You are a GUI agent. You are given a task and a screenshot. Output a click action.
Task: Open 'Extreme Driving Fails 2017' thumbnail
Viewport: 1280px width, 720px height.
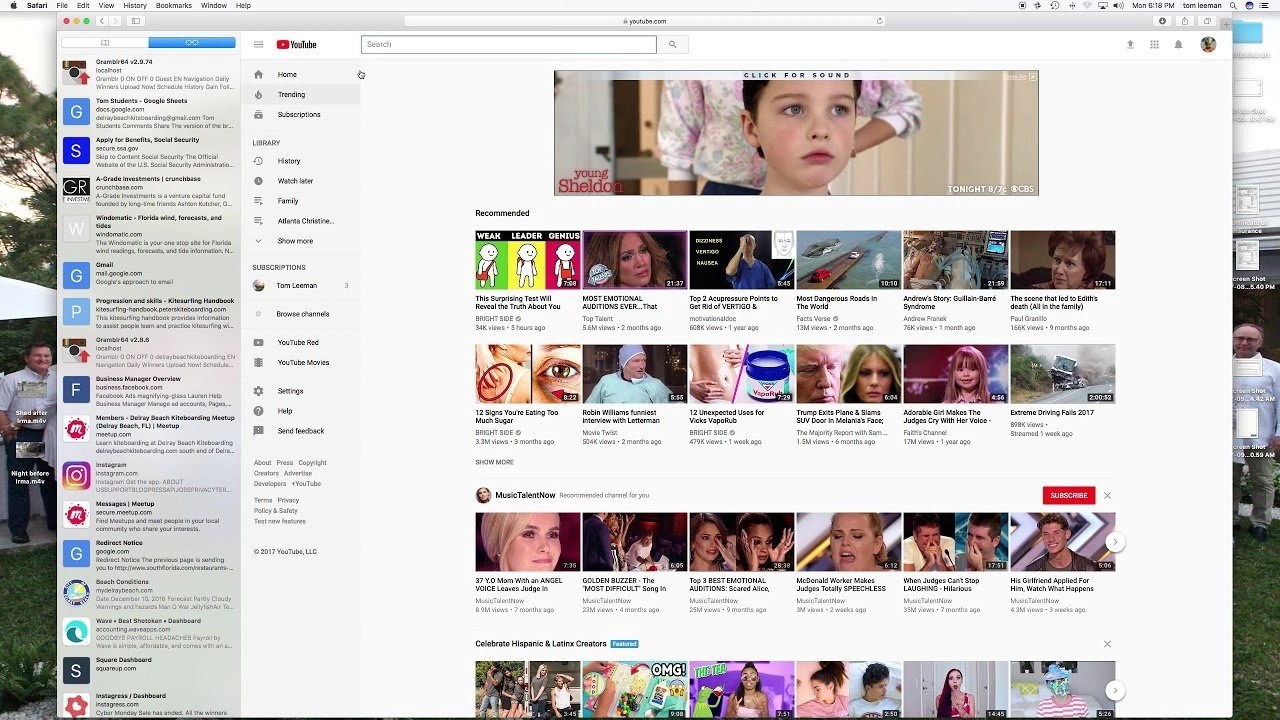pyautogui.click(x=1062, y=374)
